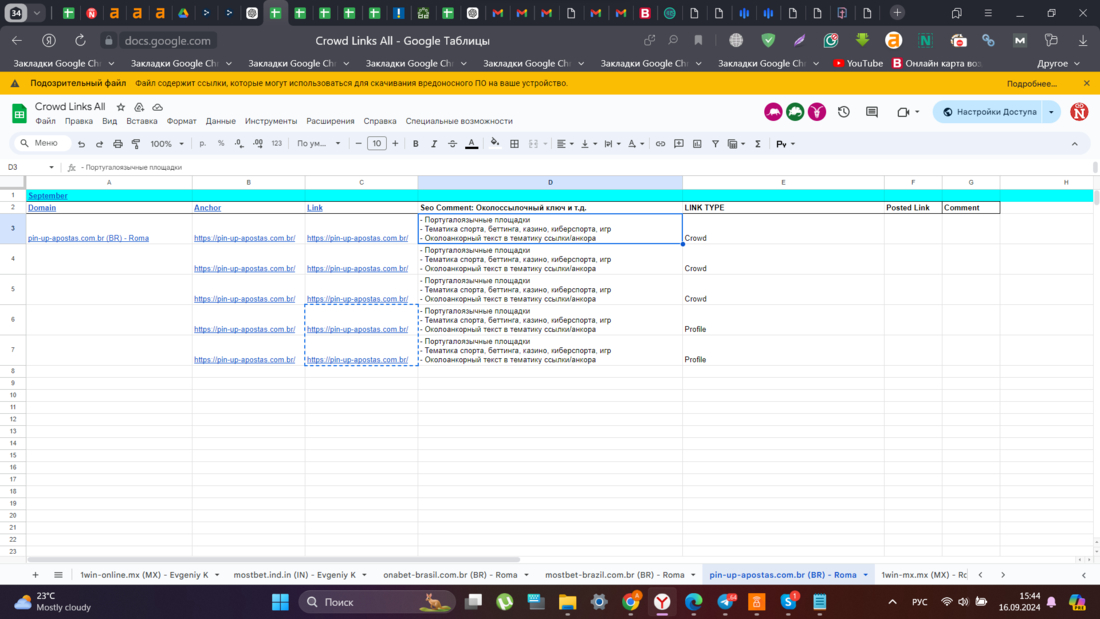Open version history clock icon

843,112
